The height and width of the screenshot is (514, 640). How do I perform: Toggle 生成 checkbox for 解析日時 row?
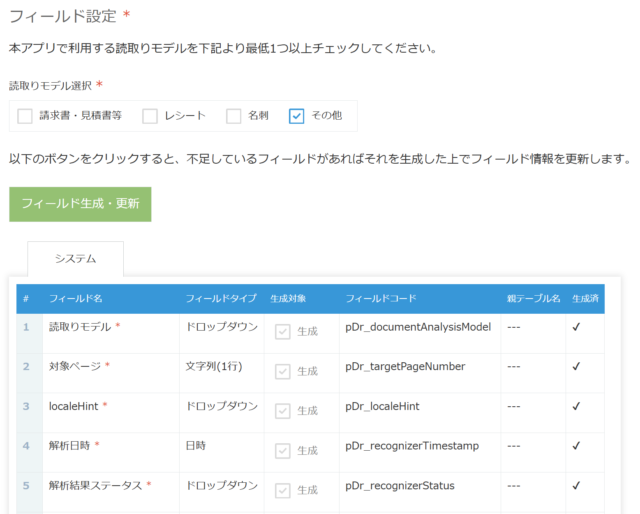point(282,451)
